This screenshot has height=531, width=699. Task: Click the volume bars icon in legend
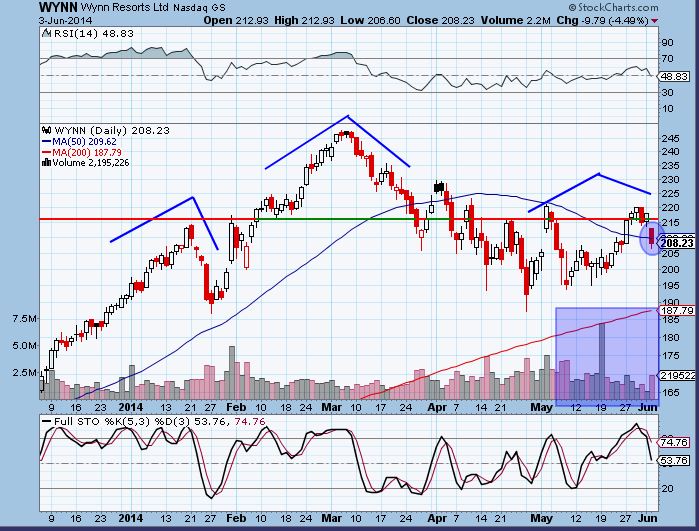click(x=46, y=163)
